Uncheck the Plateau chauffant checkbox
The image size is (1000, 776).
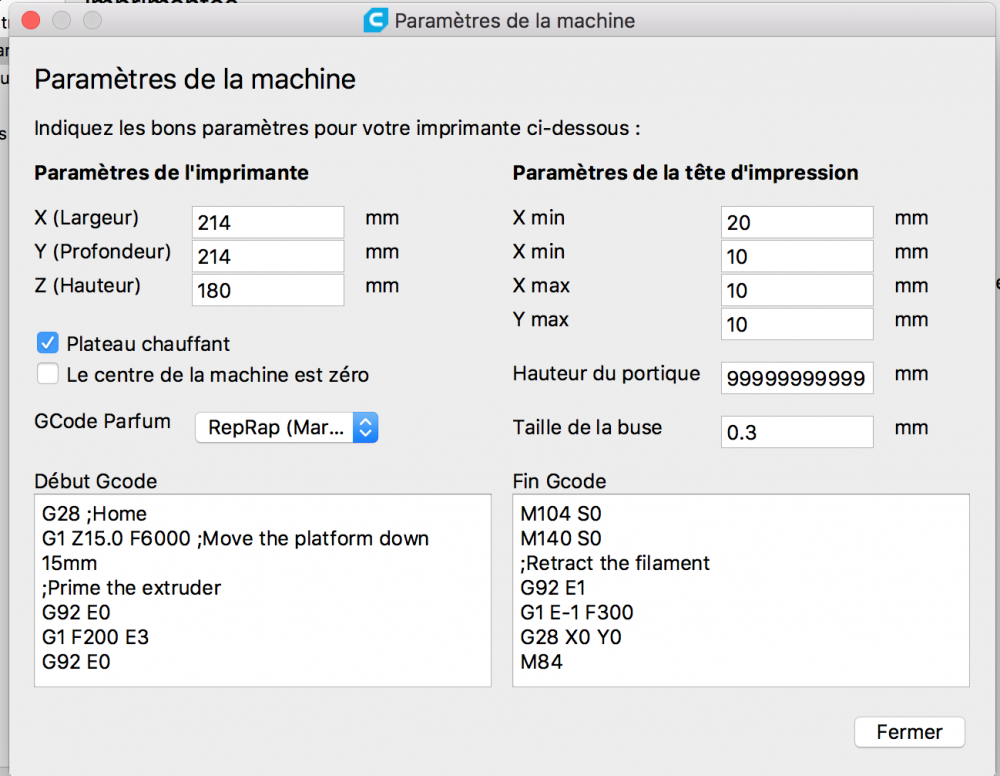[x=48, y=343]
